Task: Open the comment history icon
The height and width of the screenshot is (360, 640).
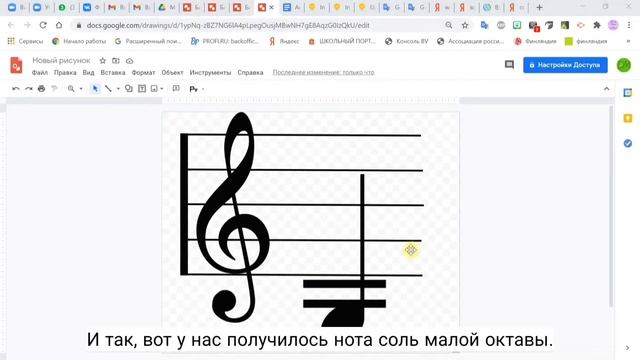Action: 509,64
